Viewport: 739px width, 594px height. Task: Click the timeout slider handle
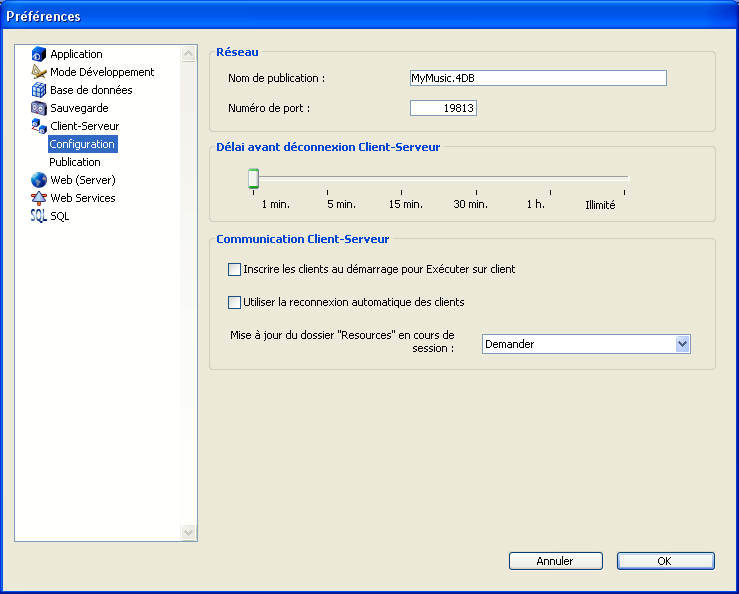(x=253, y=178)
